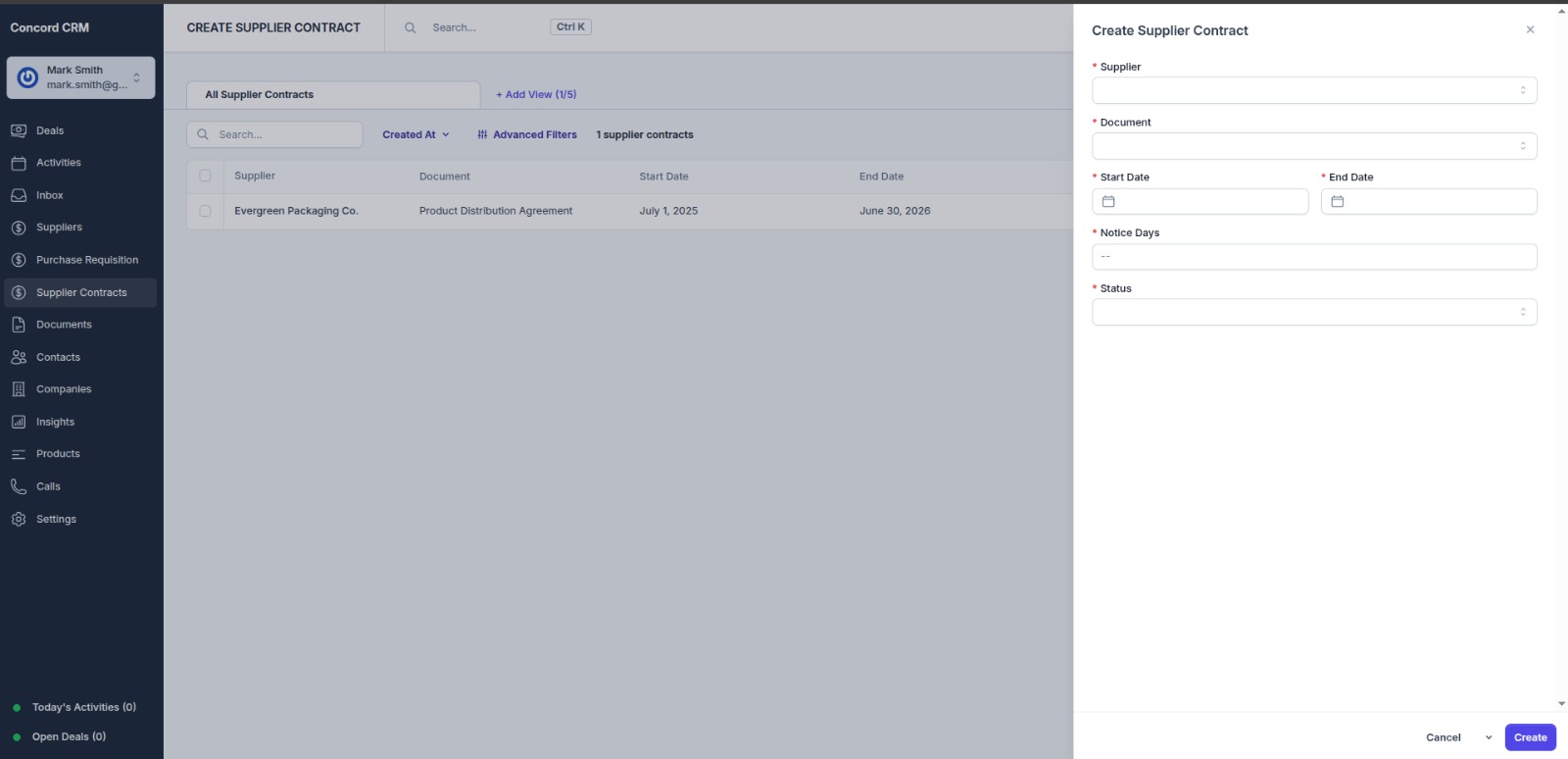1568x759 pixels.
Task: Click the Calls phone icon
Action: 19,486
